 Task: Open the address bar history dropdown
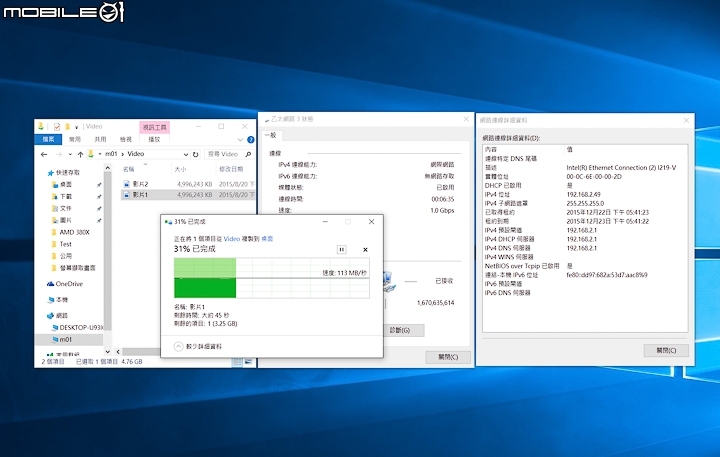click(x=186, y=154)
